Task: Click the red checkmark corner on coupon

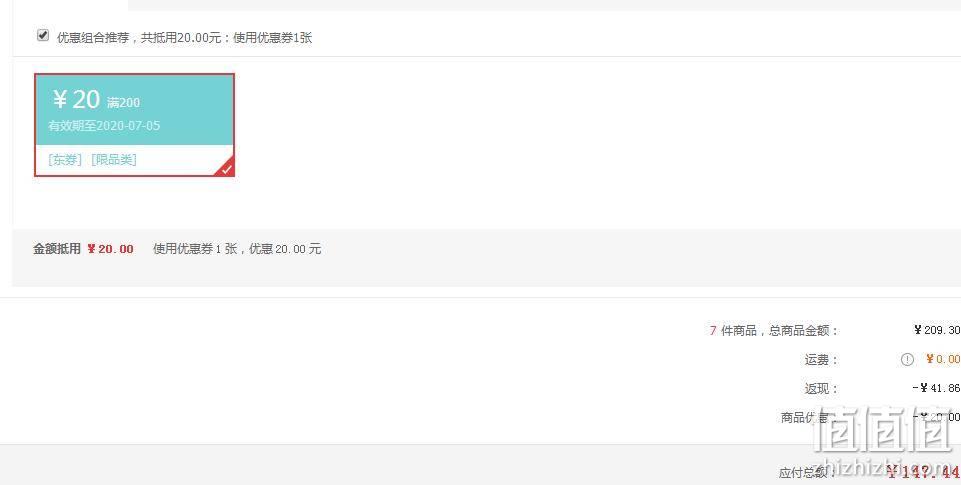Action: tap(226, 167)
